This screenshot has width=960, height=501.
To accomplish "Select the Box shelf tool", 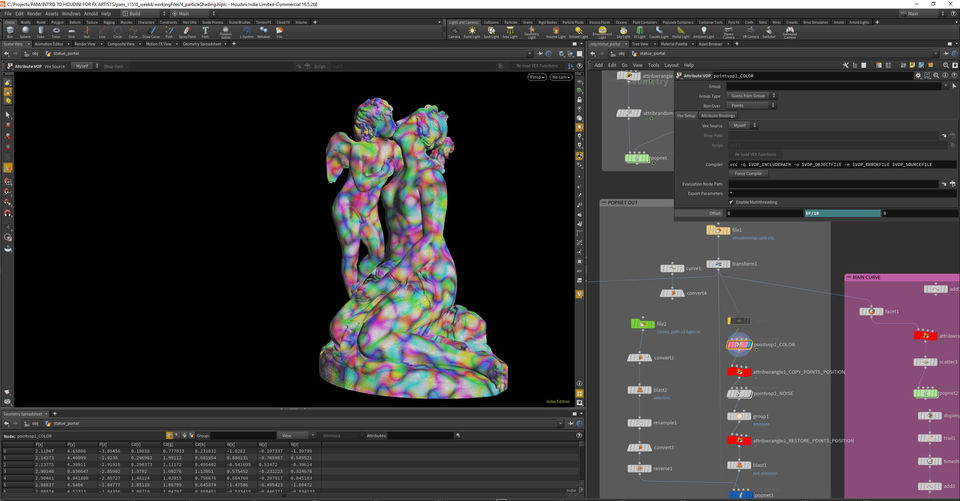I will 10,31.
